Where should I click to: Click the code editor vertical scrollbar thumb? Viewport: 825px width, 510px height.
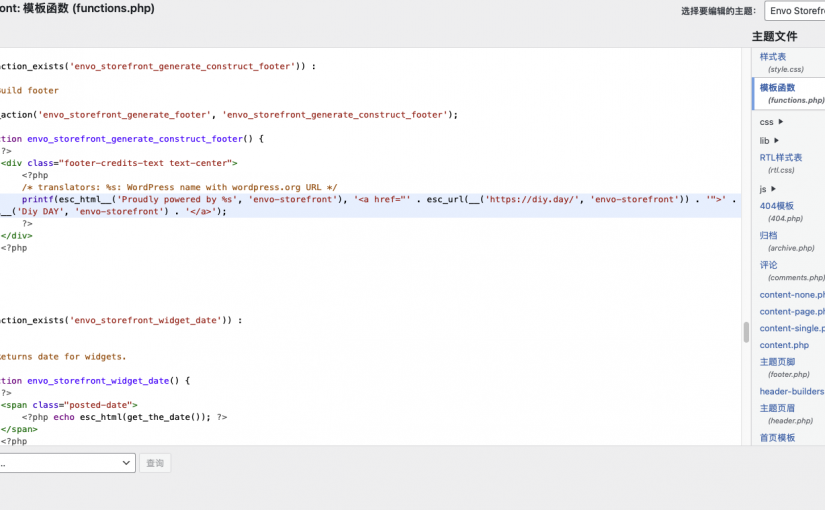point(745,332)
